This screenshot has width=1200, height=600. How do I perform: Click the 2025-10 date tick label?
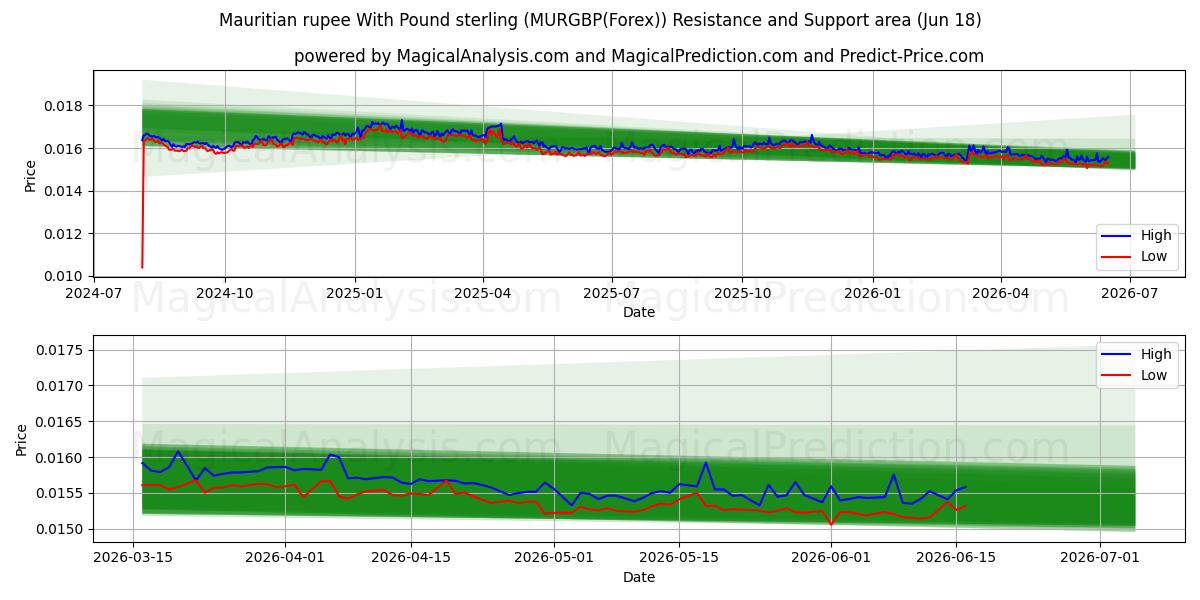pos(742,294)
